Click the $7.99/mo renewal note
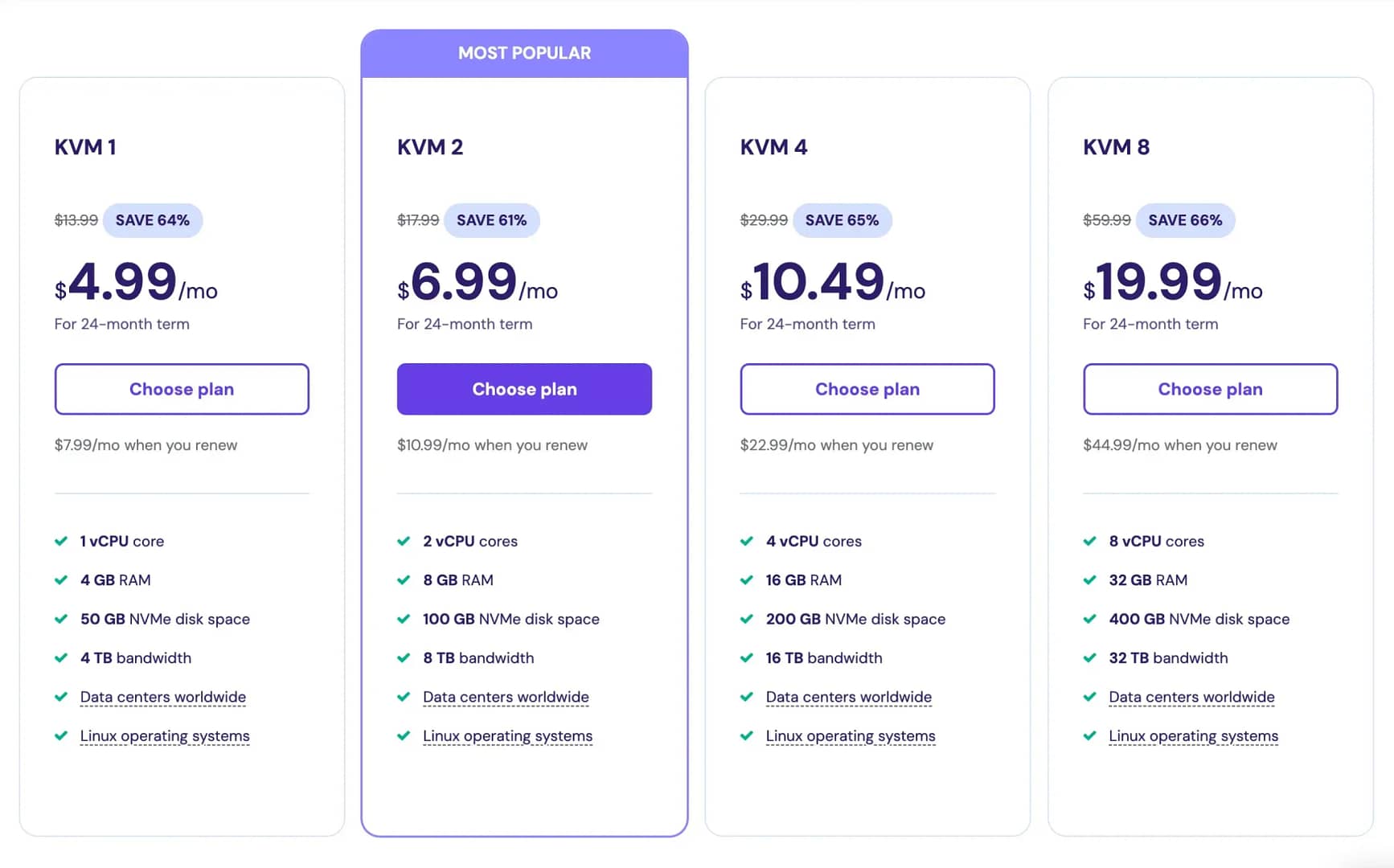The width and height of the screenshot is (1394, 868). coord(146,445)
